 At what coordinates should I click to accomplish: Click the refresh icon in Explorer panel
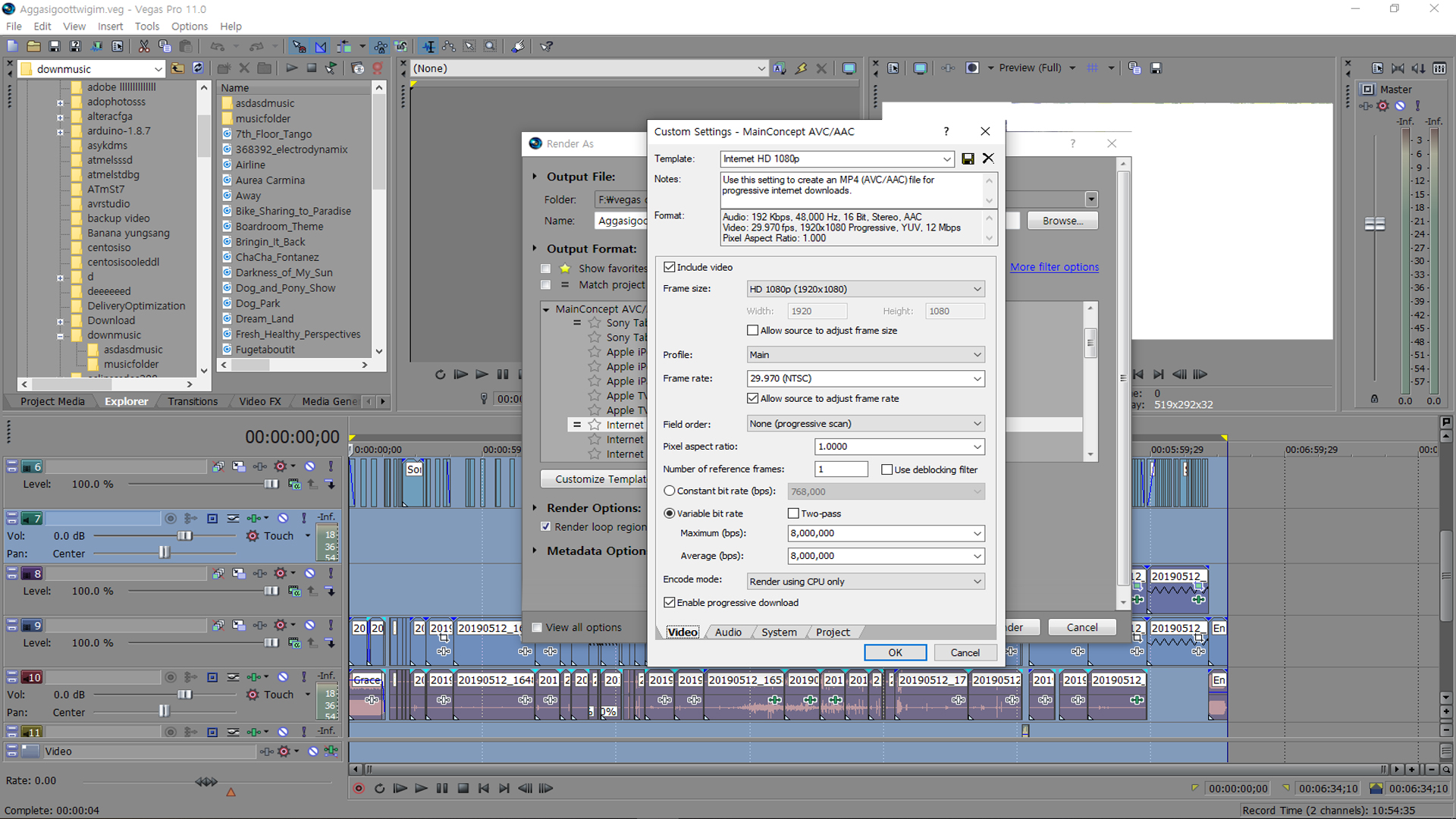pyautogui.click(x=198, y=68)
